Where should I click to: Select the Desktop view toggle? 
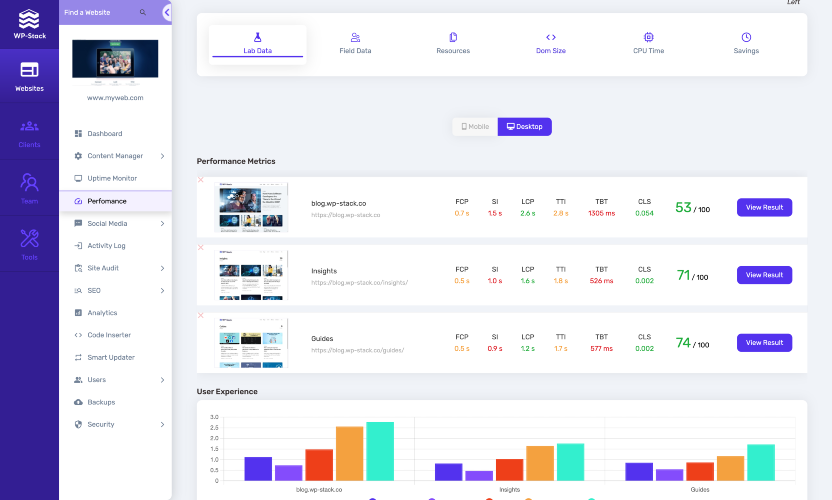coord(525,127)
